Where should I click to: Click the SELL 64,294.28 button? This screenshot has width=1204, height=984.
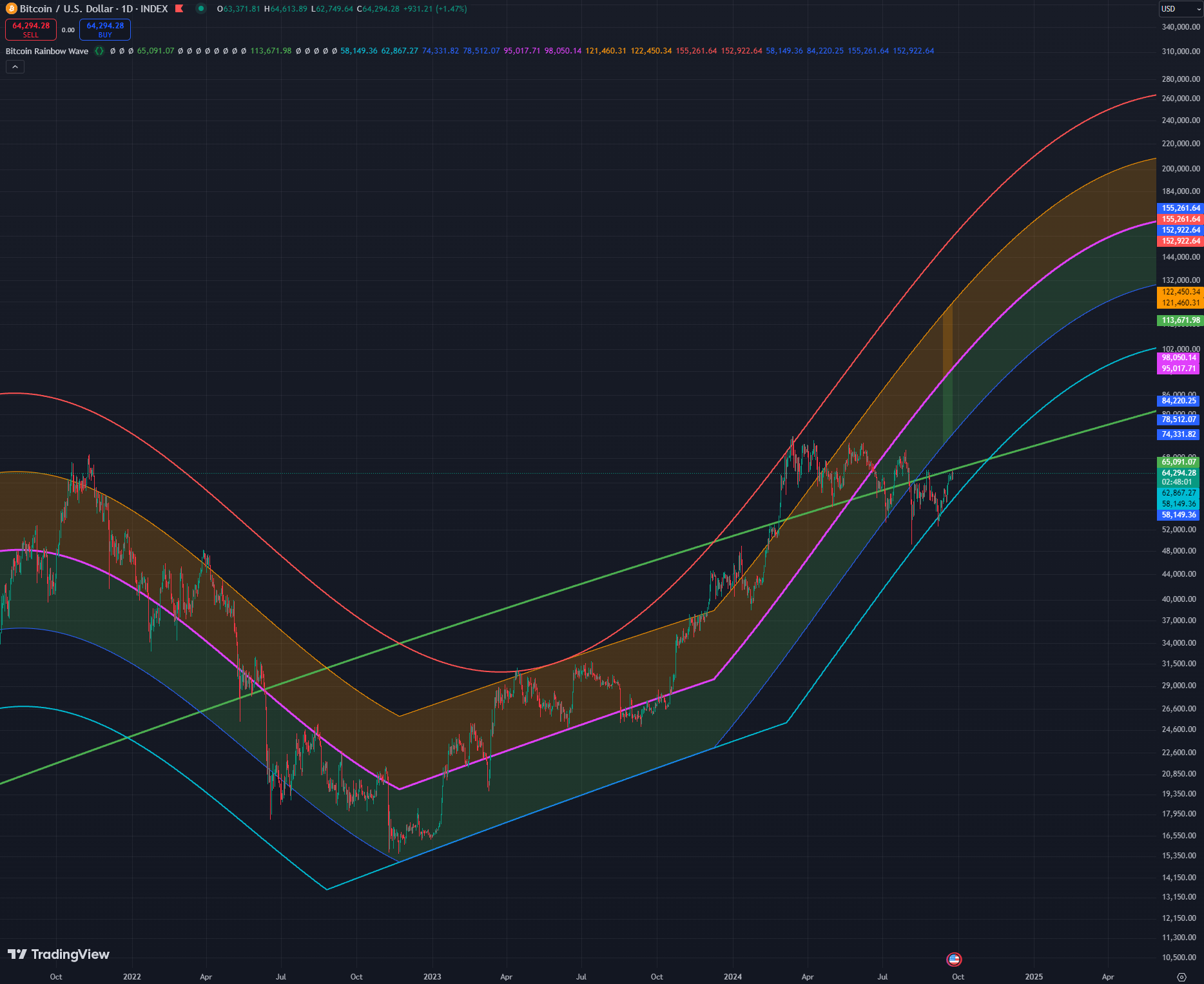[31, 30]
